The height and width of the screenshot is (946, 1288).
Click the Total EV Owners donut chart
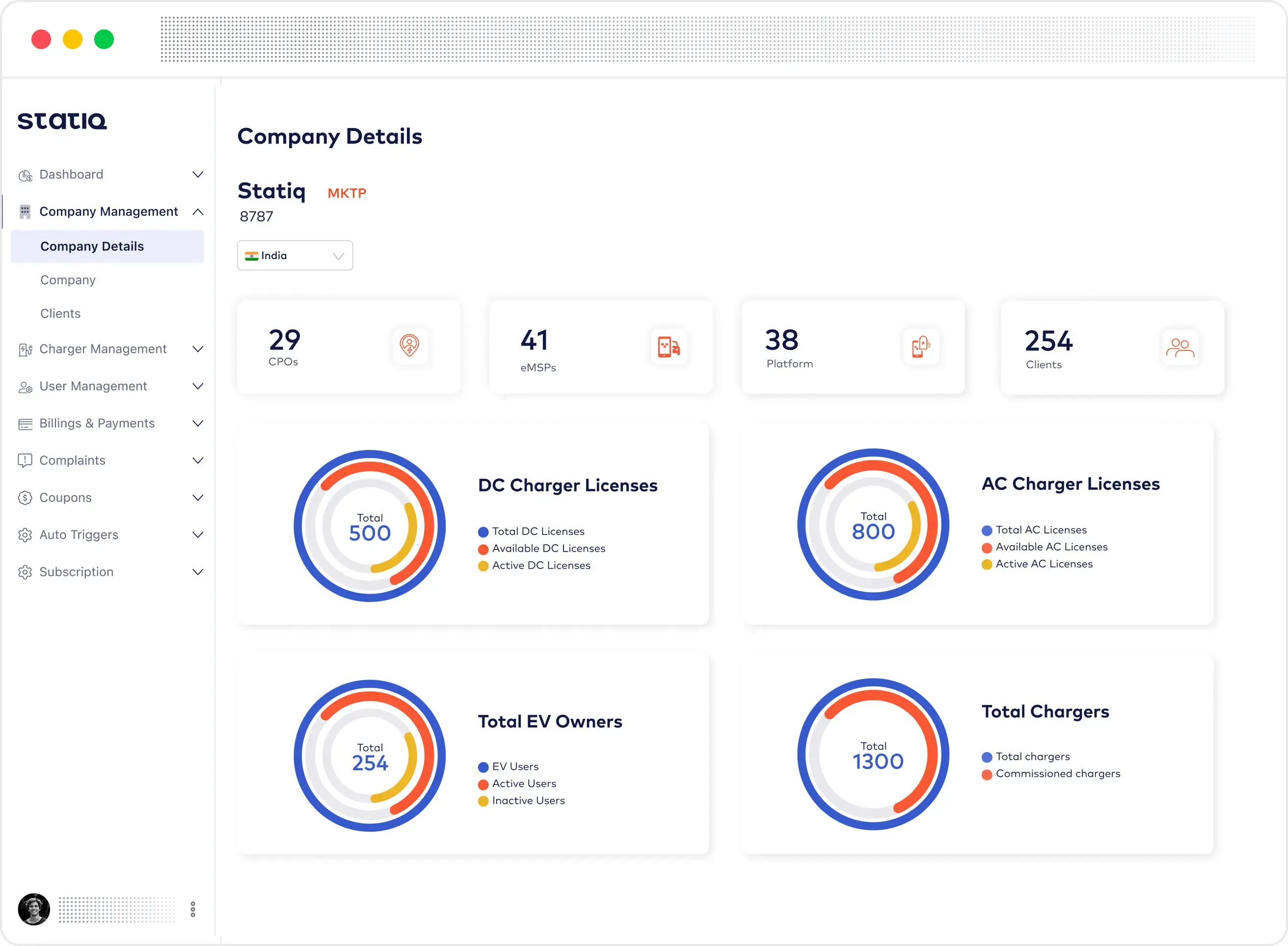pos(370,756)
